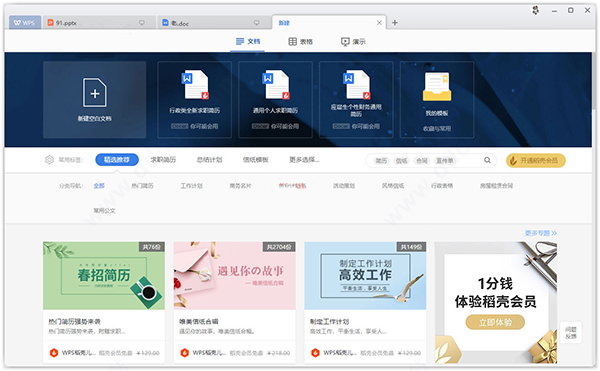Click the 共149份 count badge

411,247
